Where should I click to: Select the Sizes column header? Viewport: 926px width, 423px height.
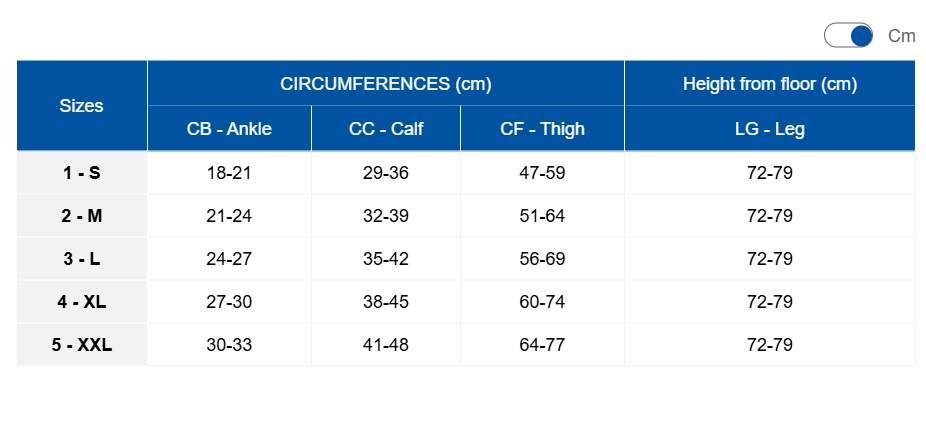click(x=81, y=106)
